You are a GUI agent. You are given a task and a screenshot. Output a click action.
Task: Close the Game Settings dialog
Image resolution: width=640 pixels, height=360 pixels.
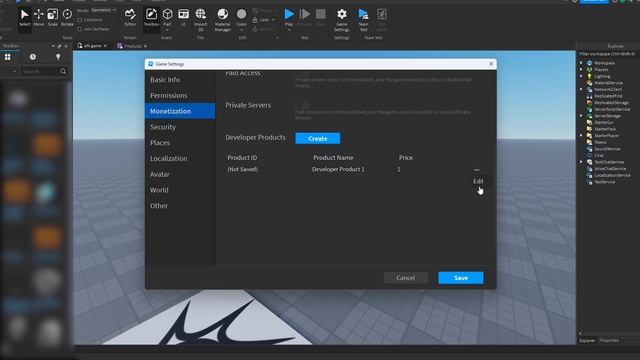tap(491, 64)
